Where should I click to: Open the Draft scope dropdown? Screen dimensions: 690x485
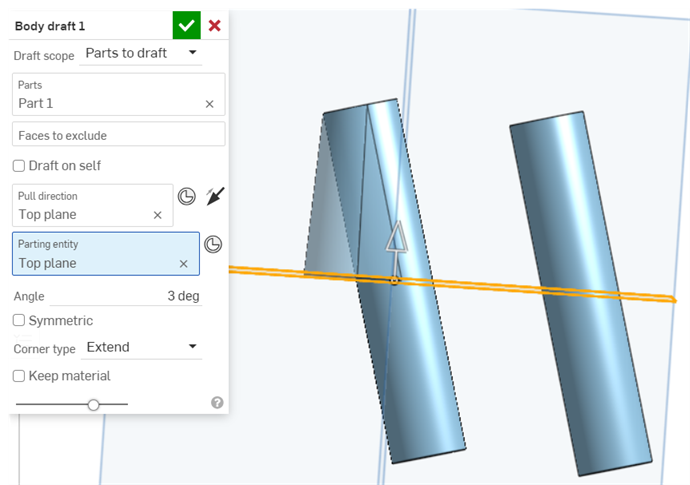point(140,53)
